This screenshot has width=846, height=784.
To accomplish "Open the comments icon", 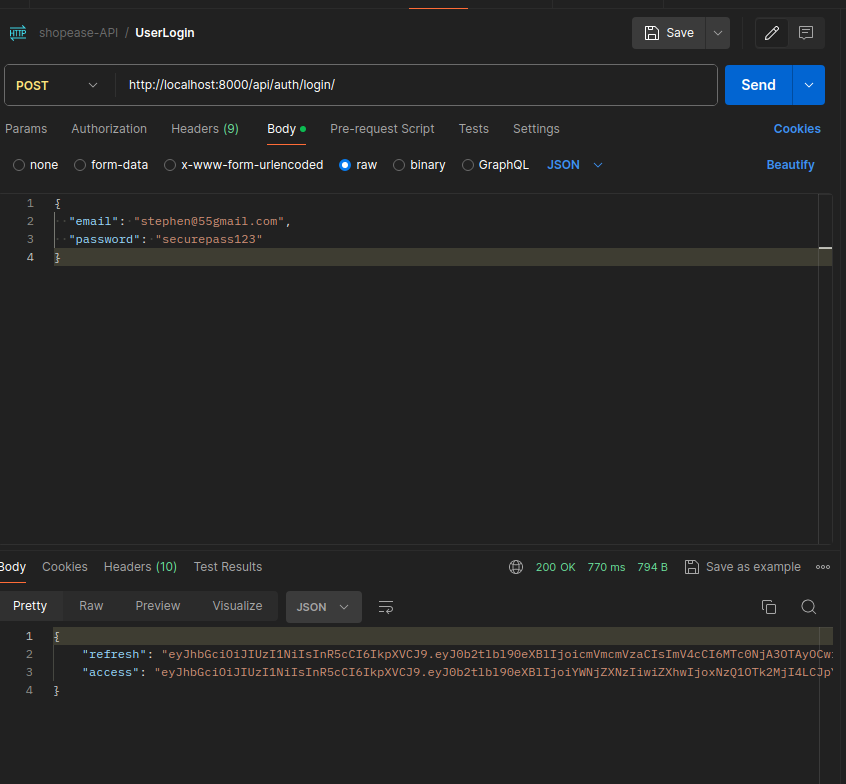I will [x=806, y=33].
